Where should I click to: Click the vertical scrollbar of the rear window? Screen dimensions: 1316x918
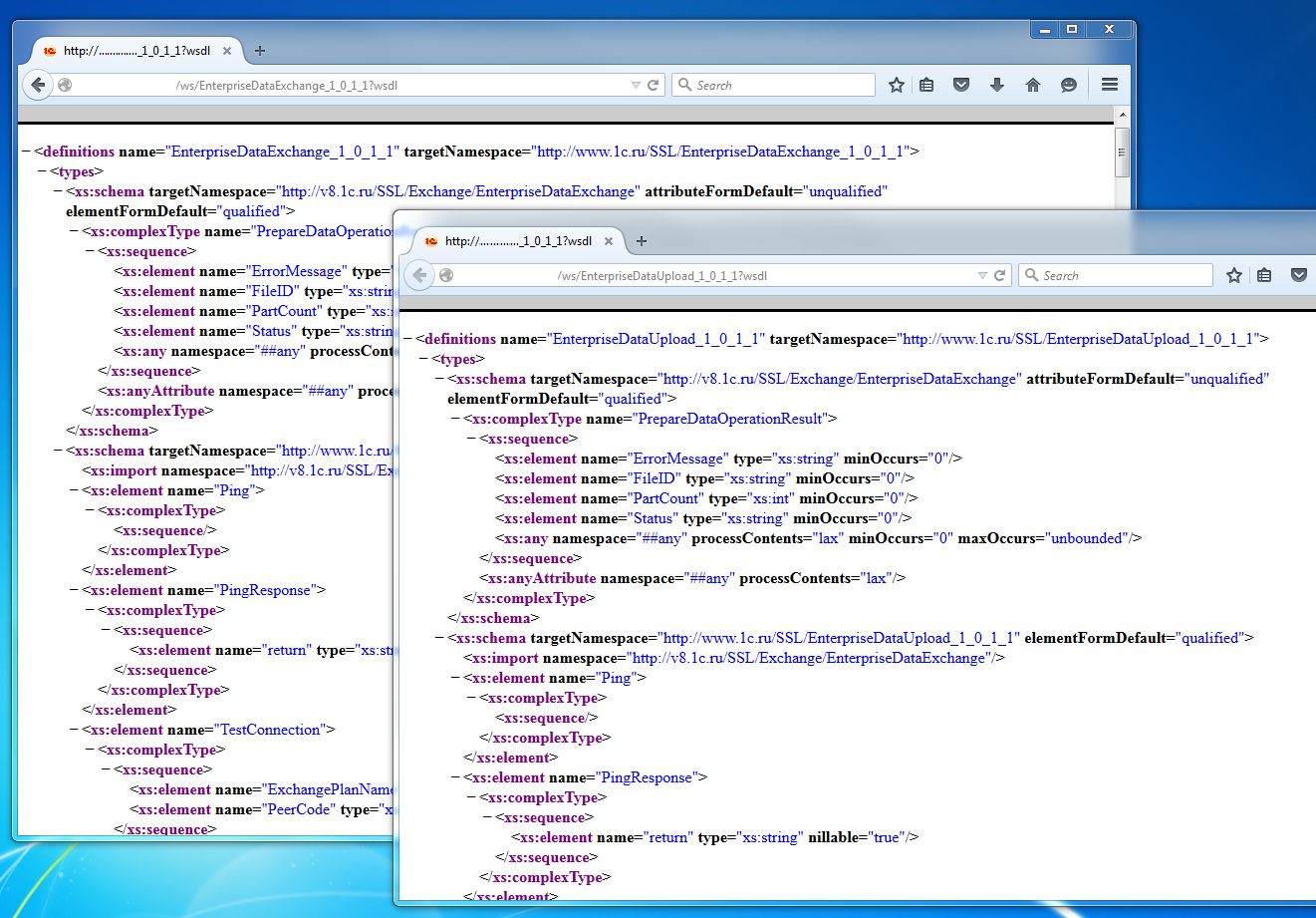click(x=1122, y=153)
